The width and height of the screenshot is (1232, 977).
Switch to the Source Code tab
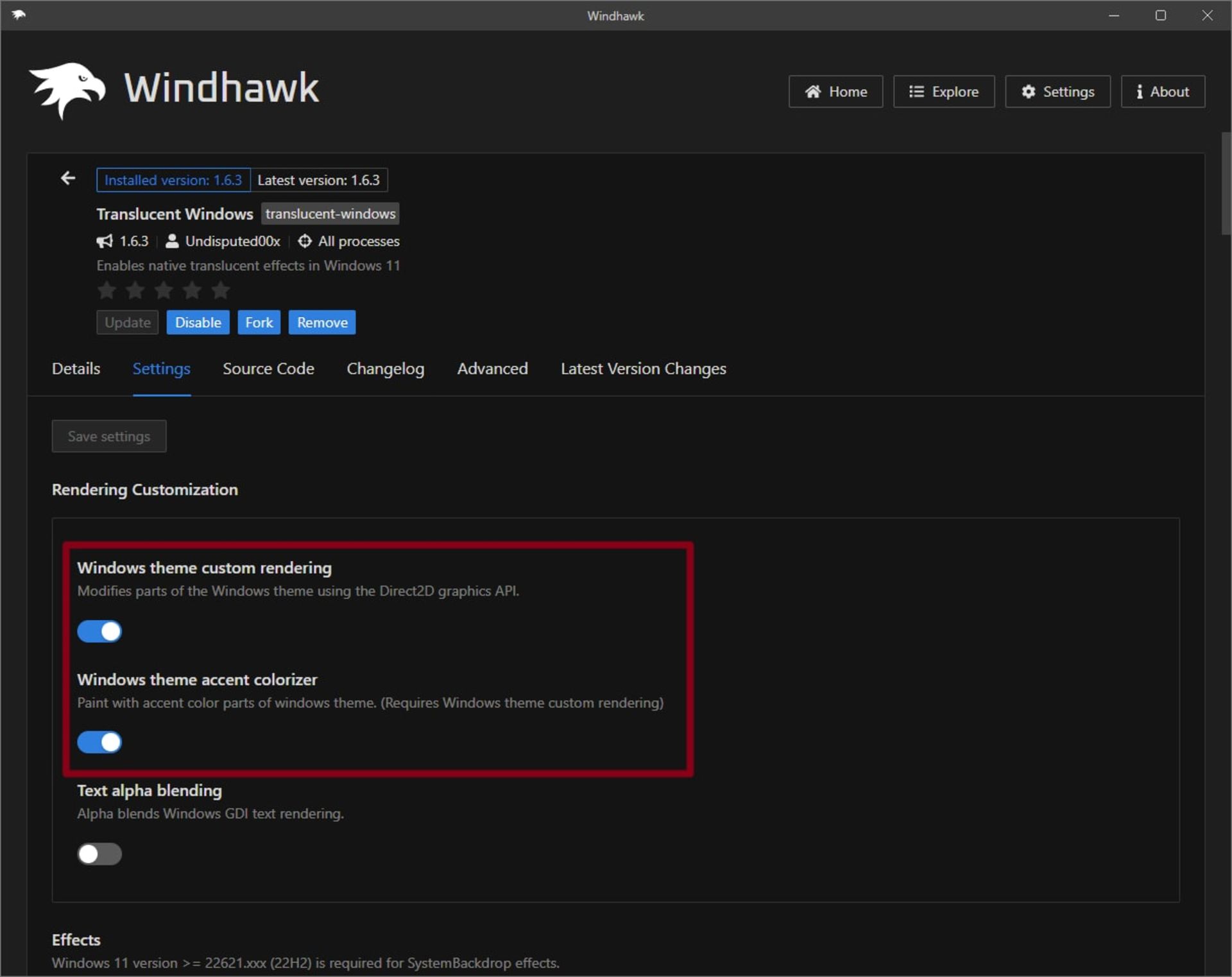pos(268,369)
